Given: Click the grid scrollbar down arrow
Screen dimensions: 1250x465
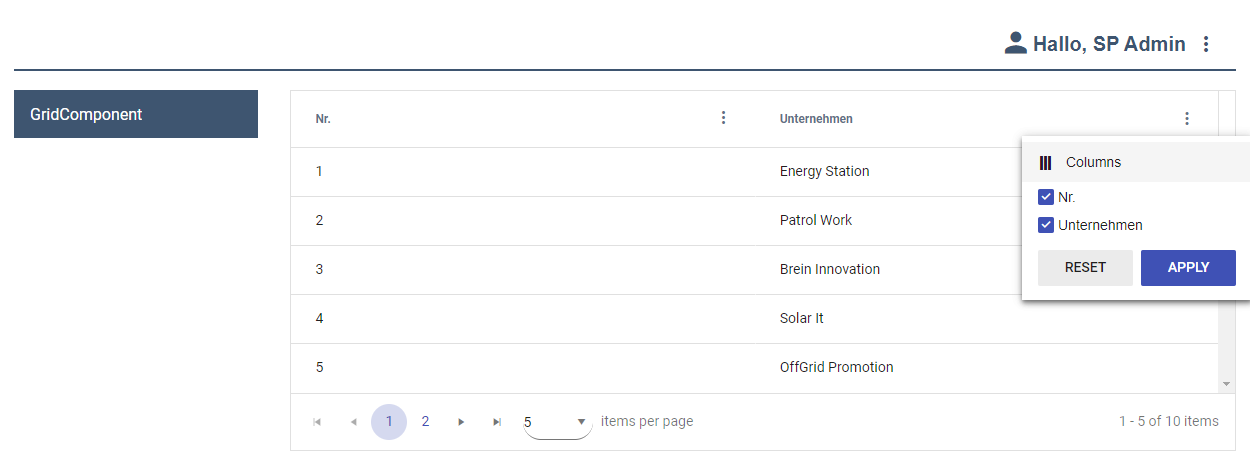Looking at the screenshot, I should tap(1226, 384).
